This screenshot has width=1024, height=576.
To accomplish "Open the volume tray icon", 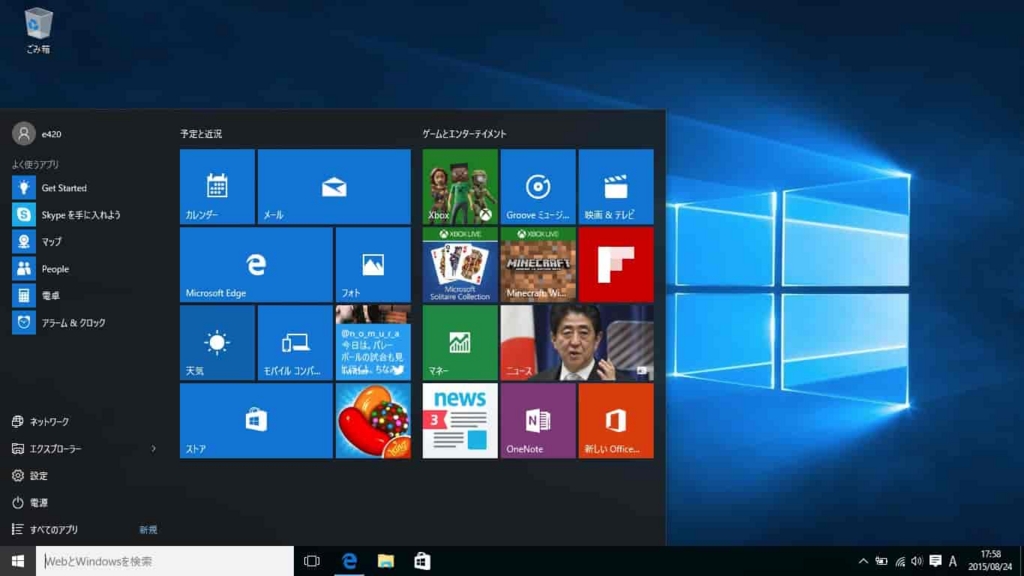I will point(917,561).
